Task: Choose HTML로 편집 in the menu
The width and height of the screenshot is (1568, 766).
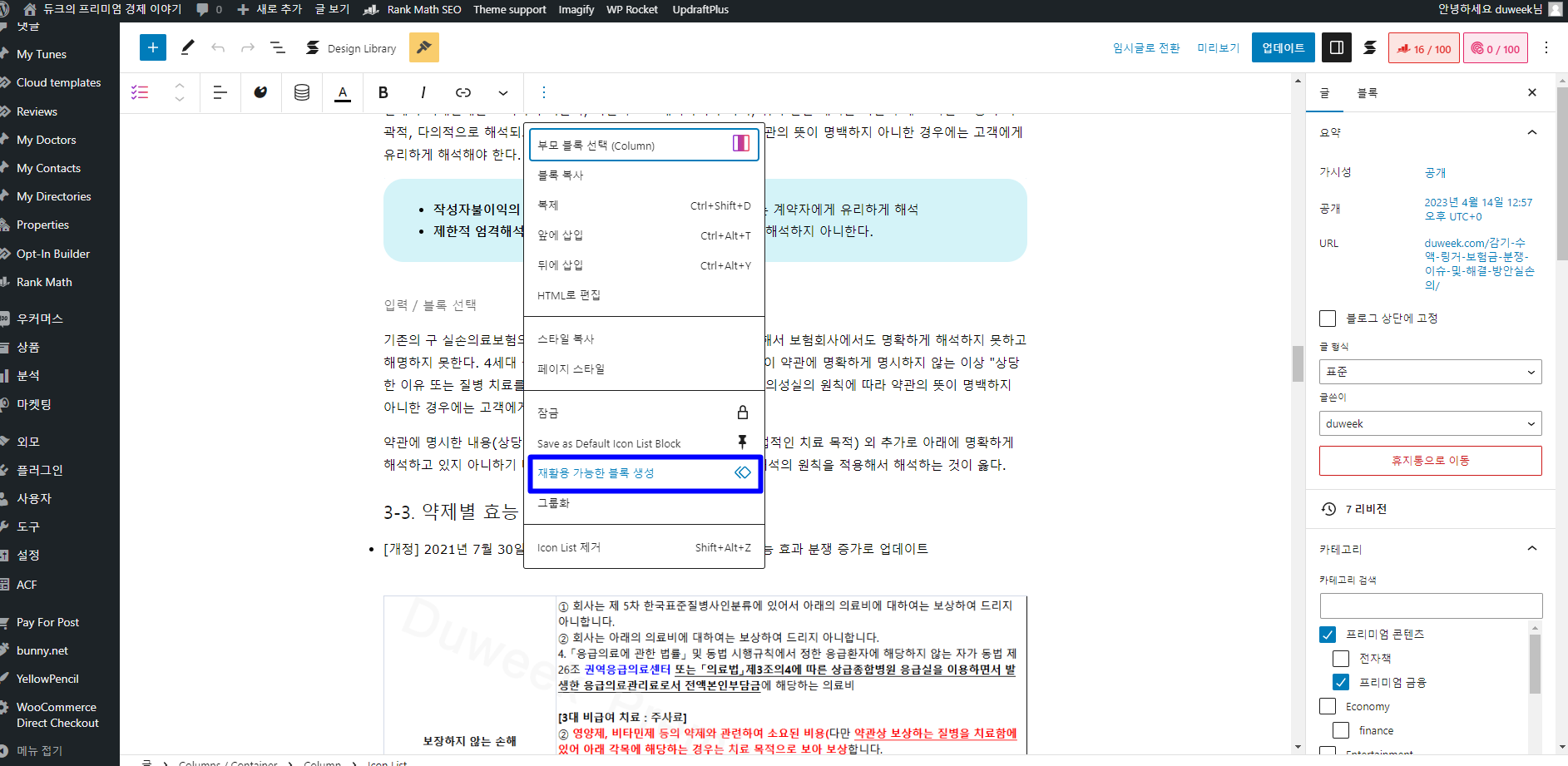Action: (x=645, y=295)
